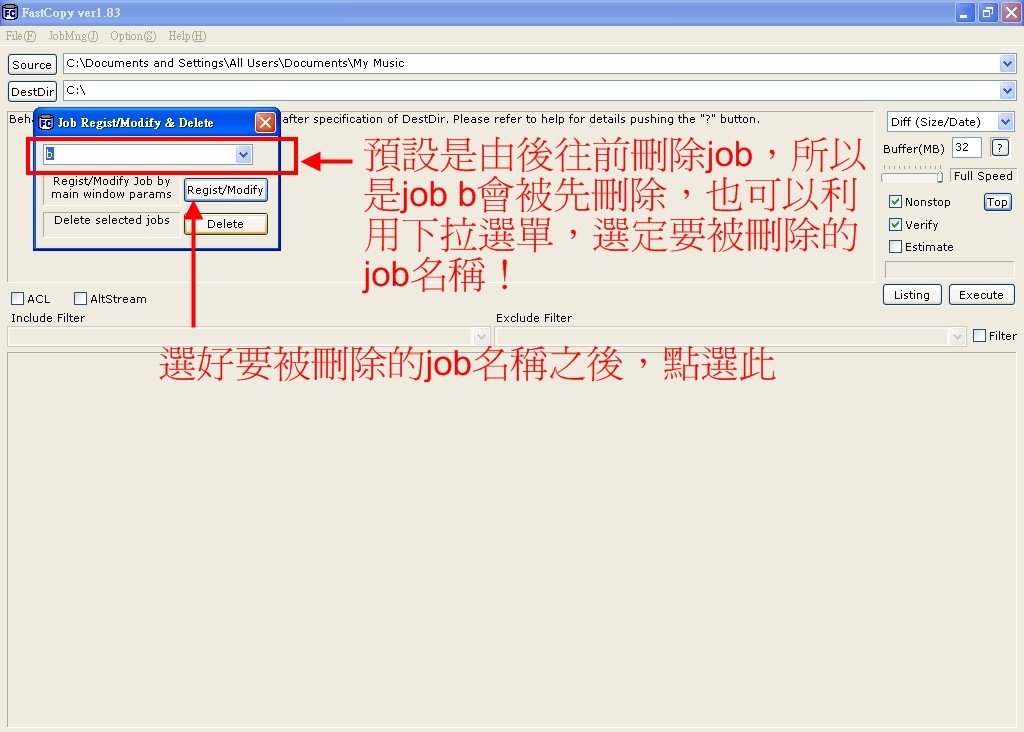Enable the ACL checkbox
This screenshot has width=1024, height=732.
[18, 299]
